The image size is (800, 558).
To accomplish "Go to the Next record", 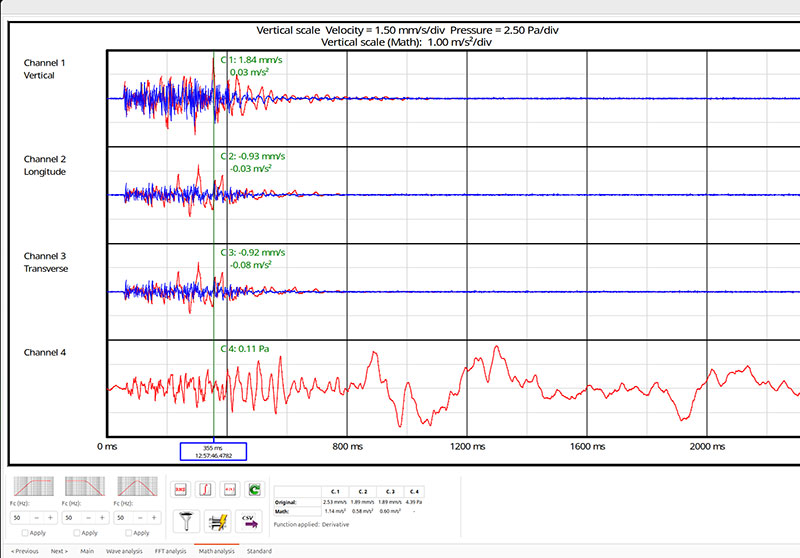I will coord(59,551).
